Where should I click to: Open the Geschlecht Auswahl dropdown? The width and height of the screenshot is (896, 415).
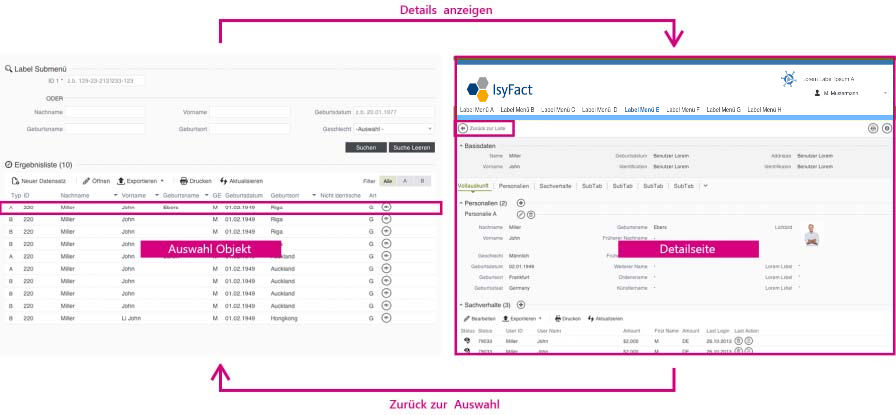pos(394,129)
